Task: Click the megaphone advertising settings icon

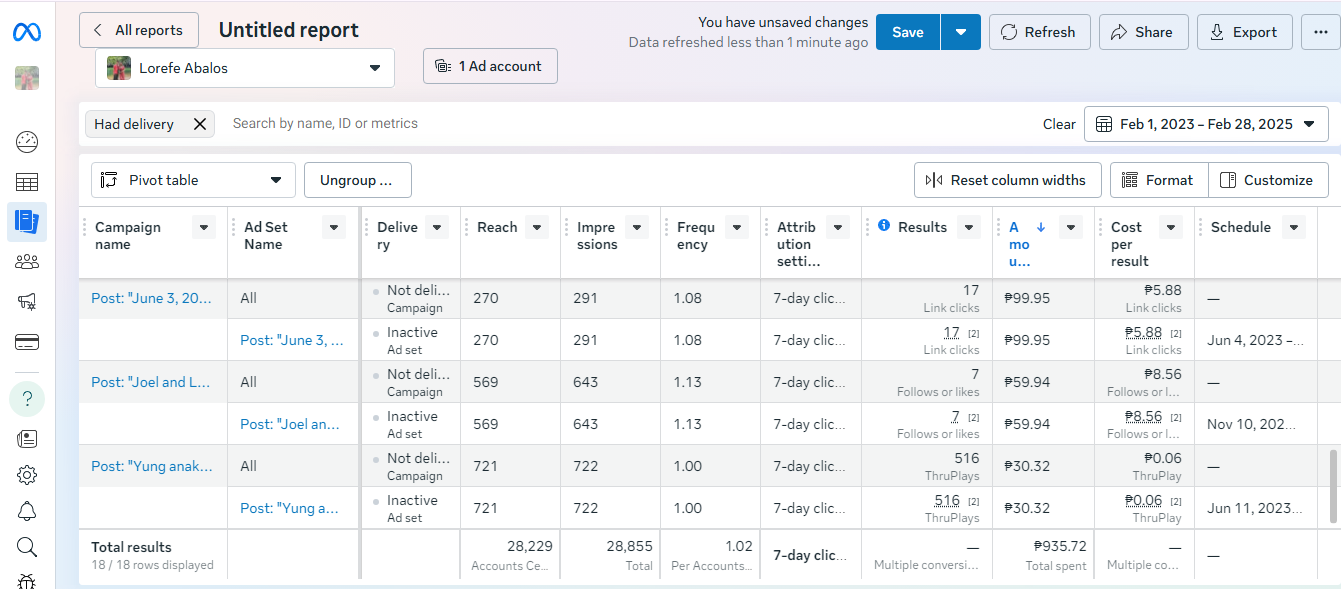Action: (x=27, y=302)
